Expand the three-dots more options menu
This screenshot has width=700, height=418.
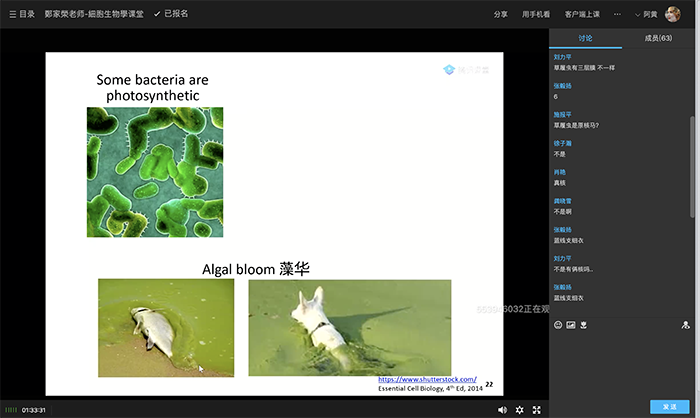tap(617, 14)
